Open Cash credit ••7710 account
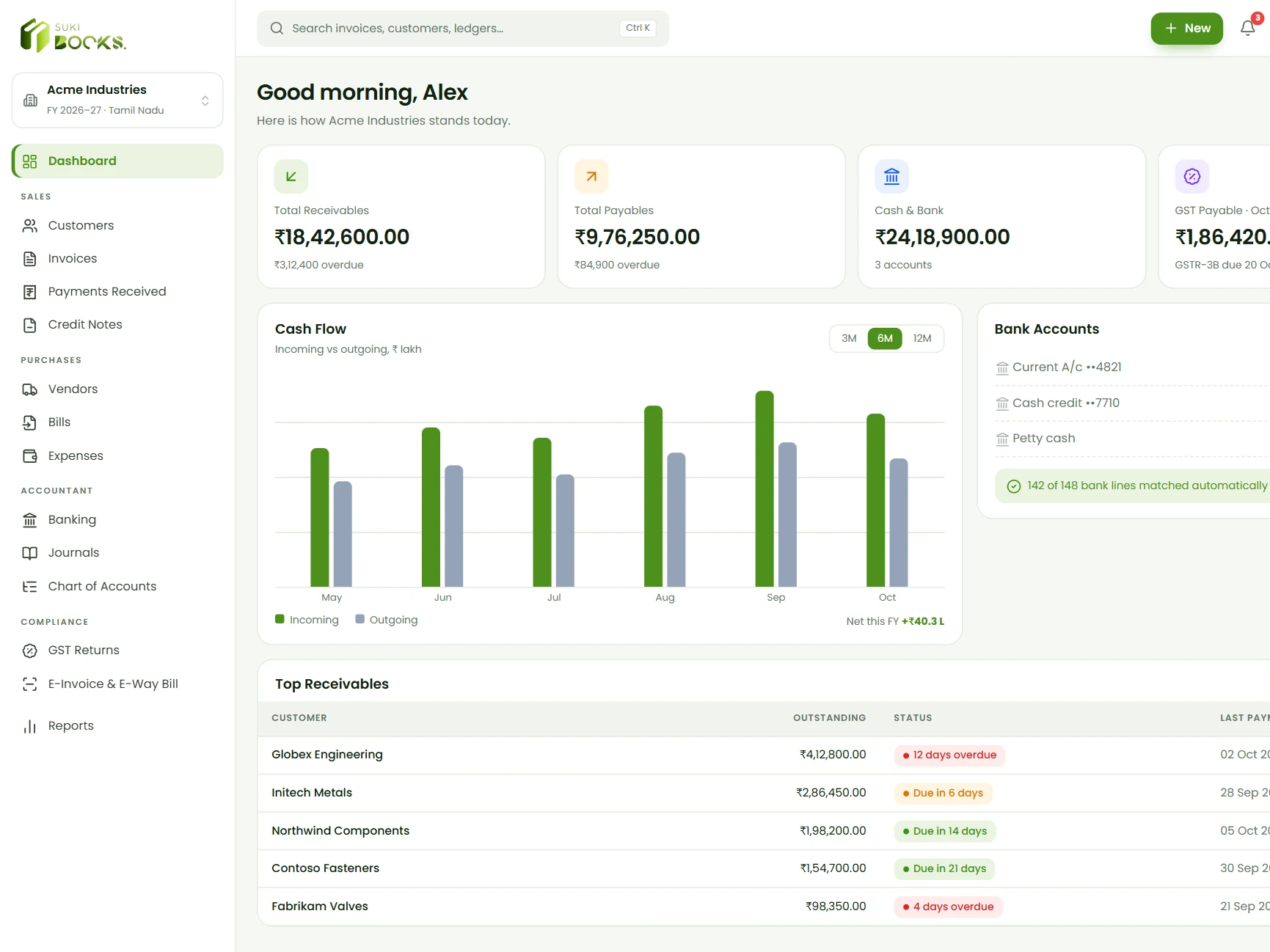The image size is (1270, 952). (x=1132, y=403)
